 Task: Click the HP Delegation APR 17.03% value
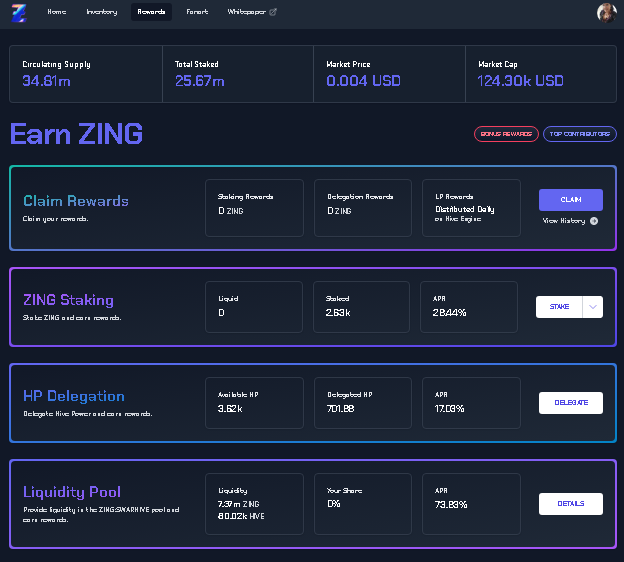449,409
